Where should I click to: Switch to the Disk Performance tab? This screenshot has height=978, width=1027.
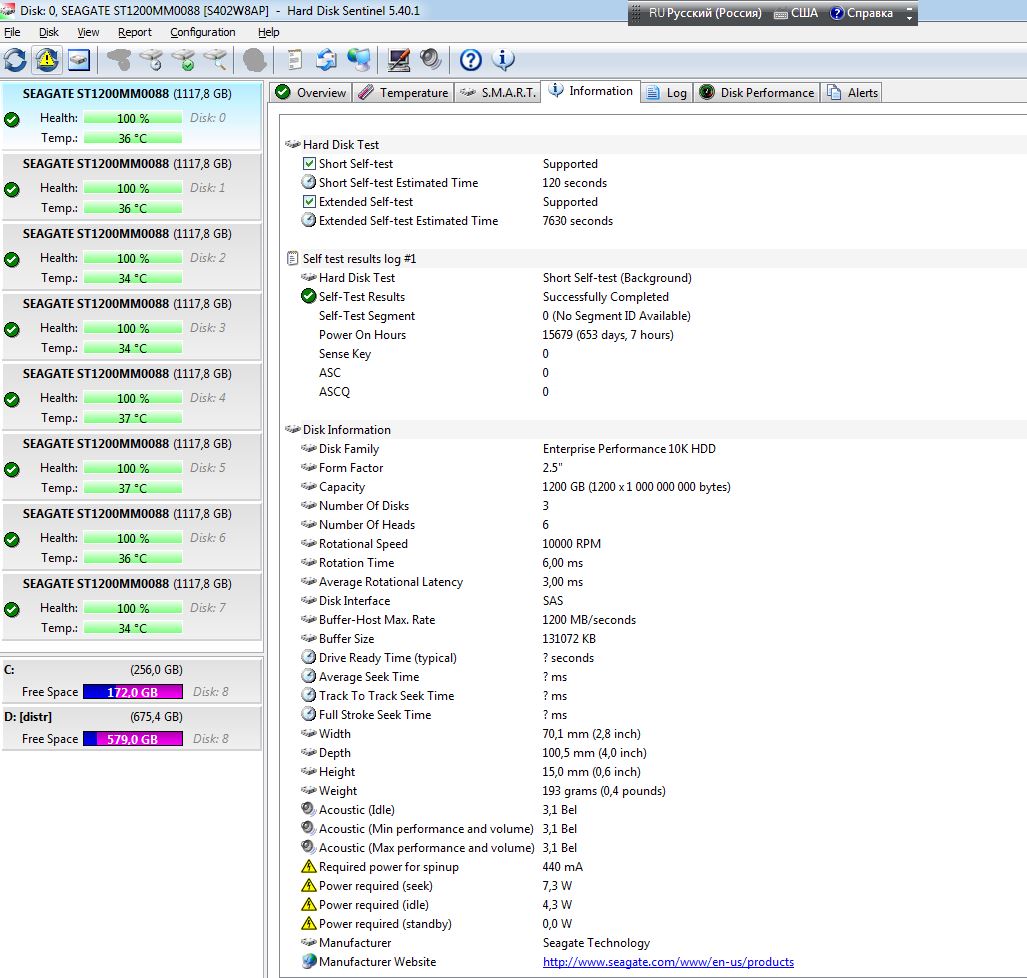[756, 92]
